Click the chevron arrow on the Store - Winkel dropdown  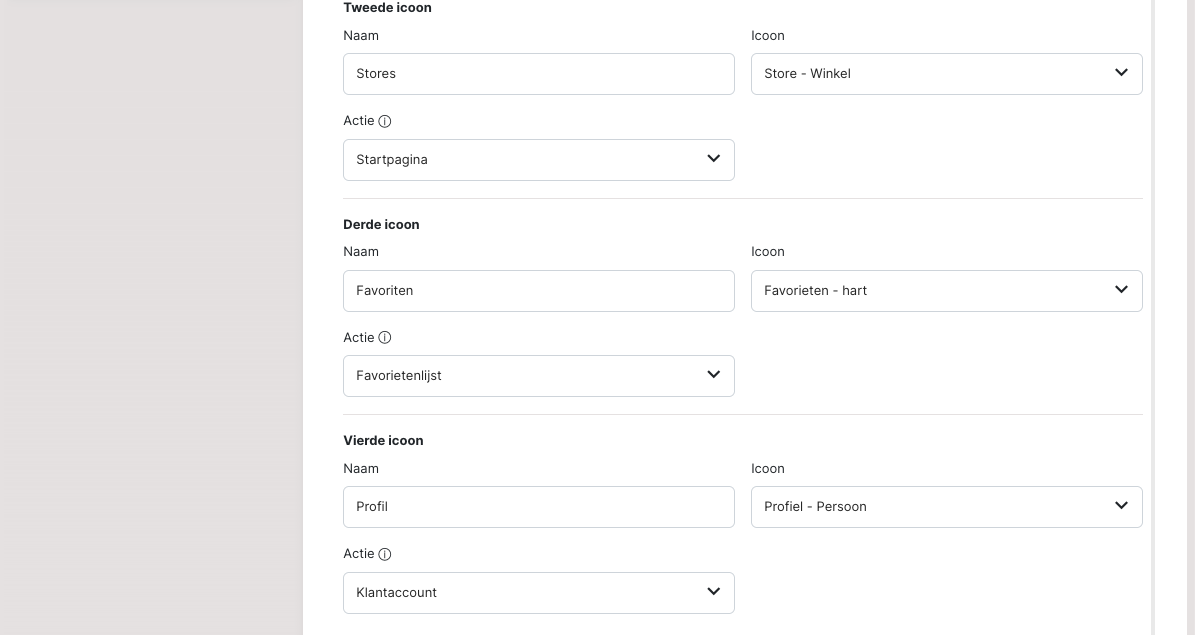tap(1121, 73)
